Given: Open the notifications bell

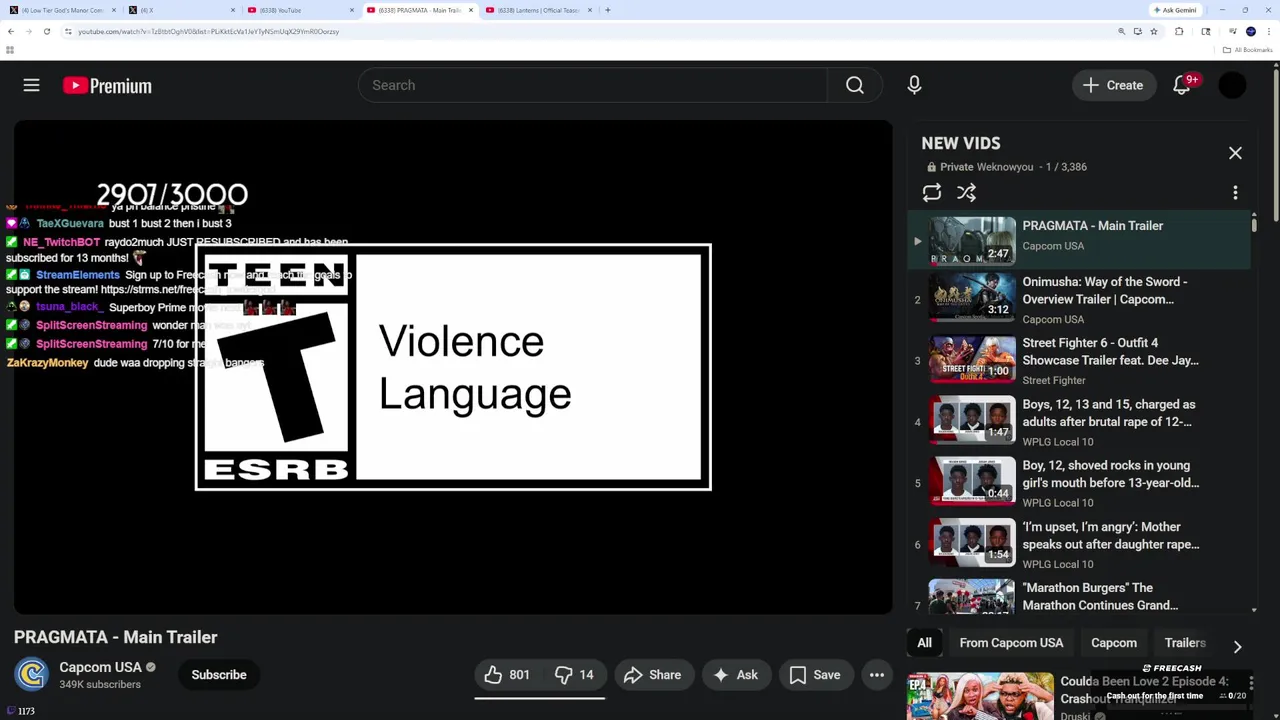Looking at the screenshot, I should 1182,86.
